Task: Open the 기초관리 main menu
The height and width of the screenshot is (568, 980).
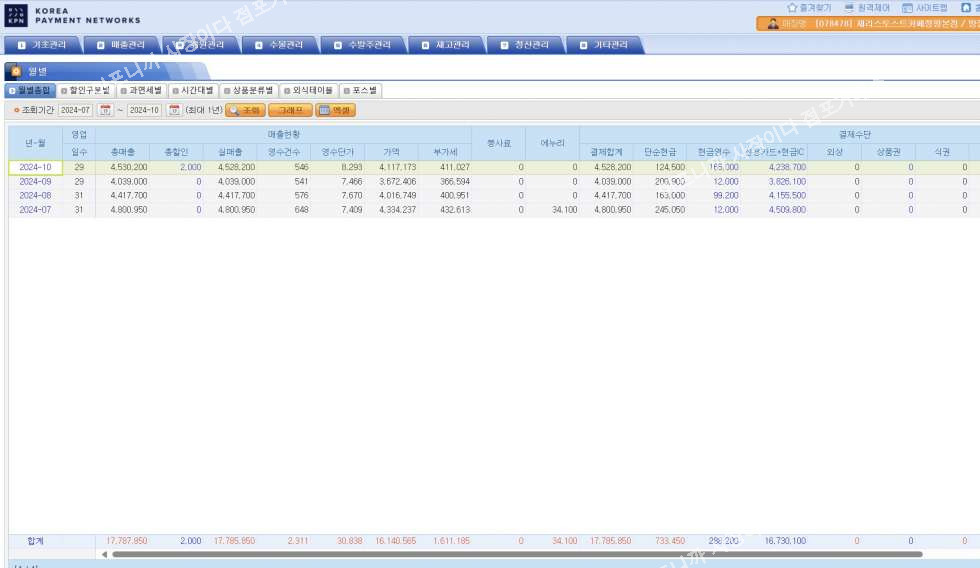Action: [43, 45]
